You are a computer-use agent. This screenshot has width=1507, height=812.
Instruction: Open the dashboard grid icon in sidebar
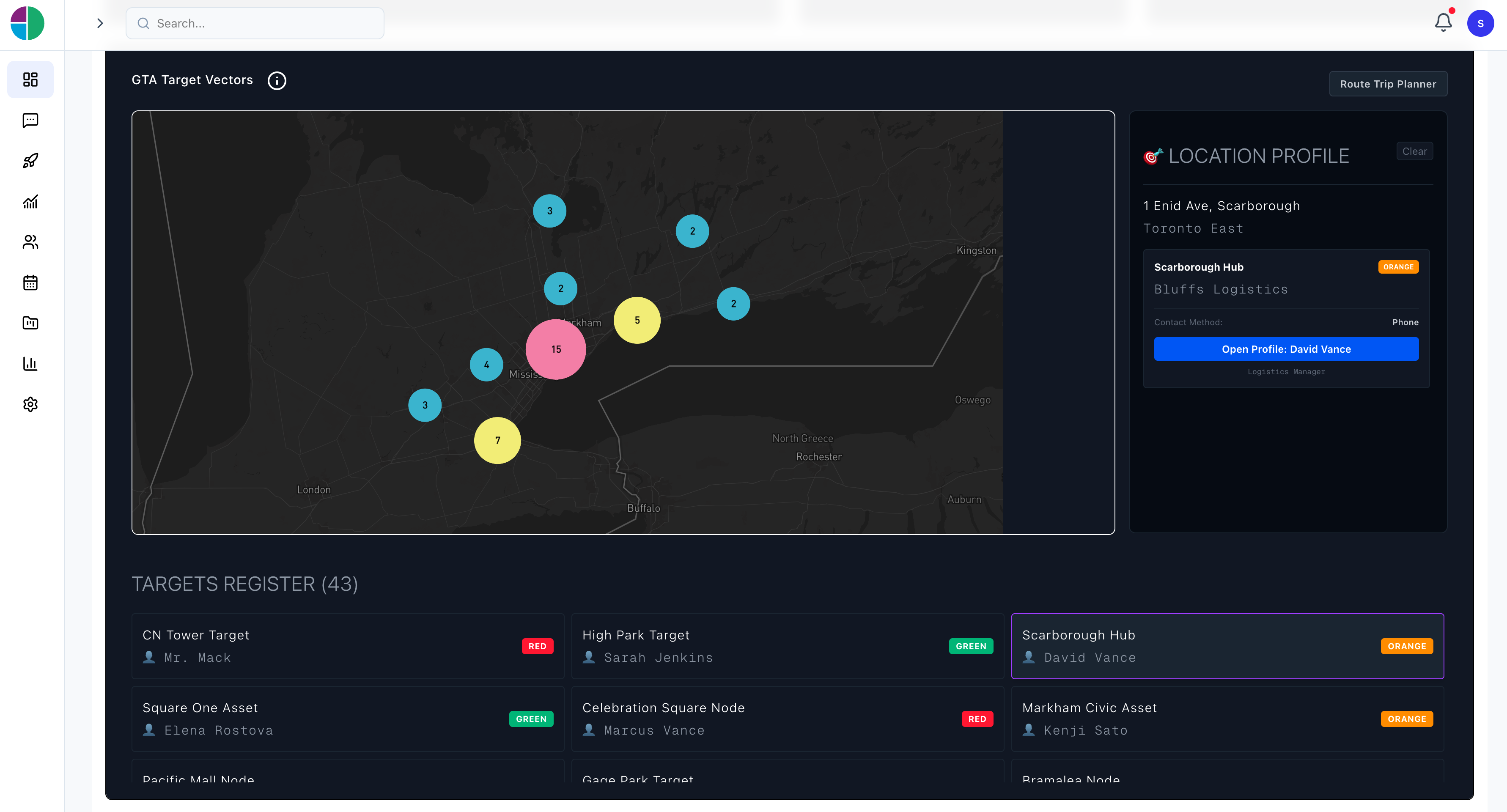30,80
